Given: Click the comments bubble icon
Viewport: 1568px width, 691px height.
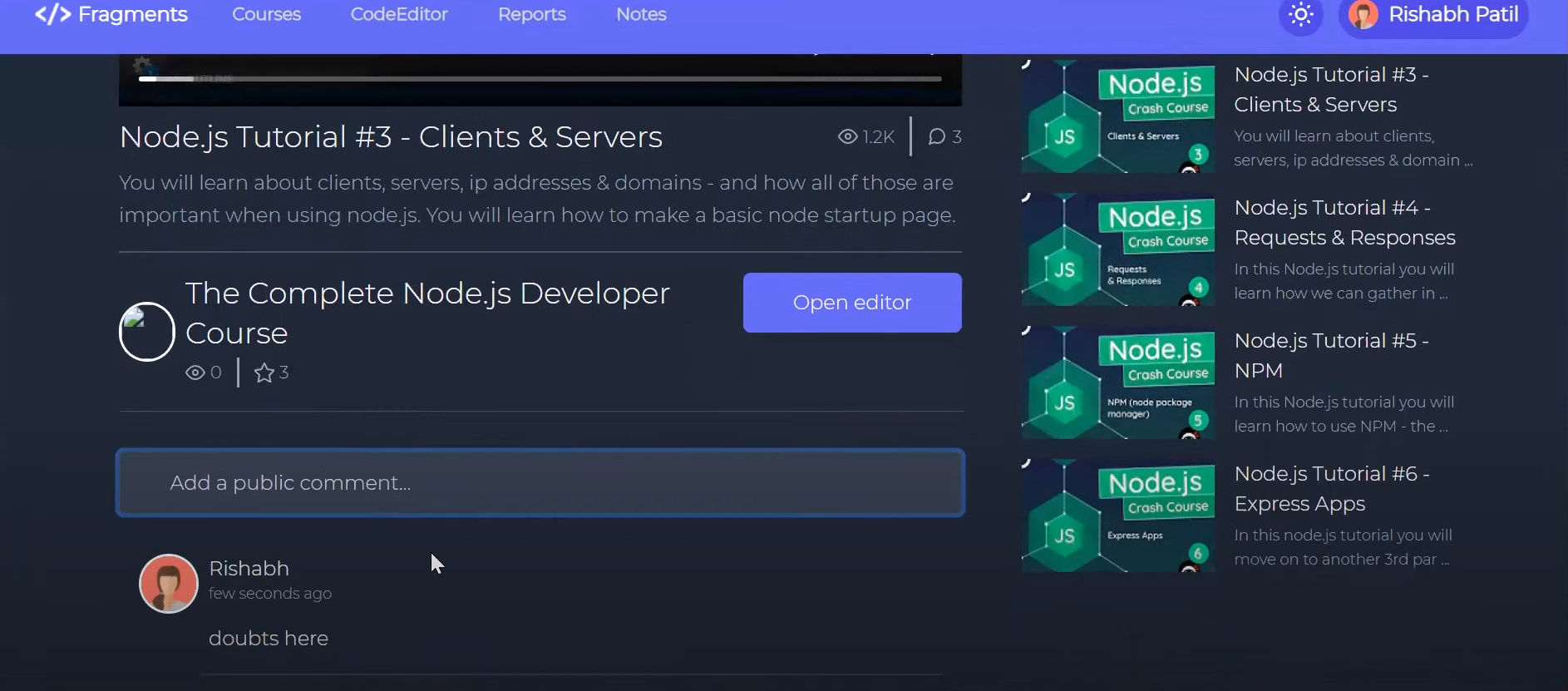Looking at the screenshot, I should point(937,136).
